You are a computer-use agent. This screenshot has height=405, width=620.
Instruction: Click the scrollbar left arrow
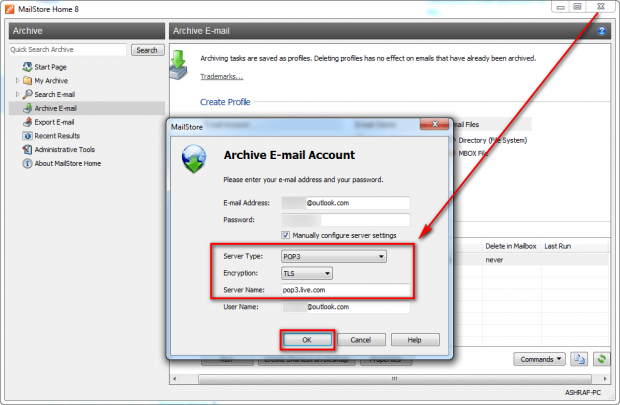pos(175,379)
